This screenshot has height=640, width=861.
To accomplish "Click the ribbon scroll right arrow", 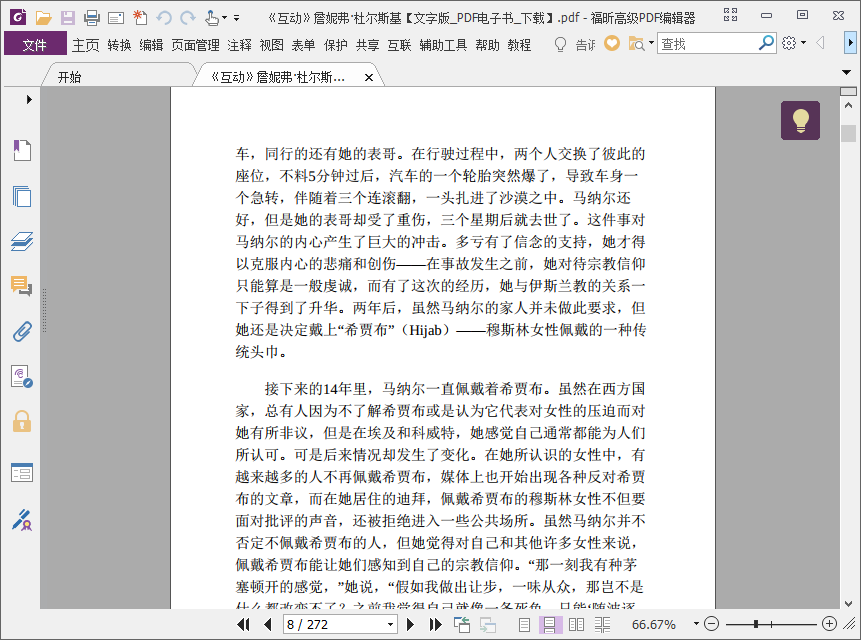I will click(x=850, y=43).
